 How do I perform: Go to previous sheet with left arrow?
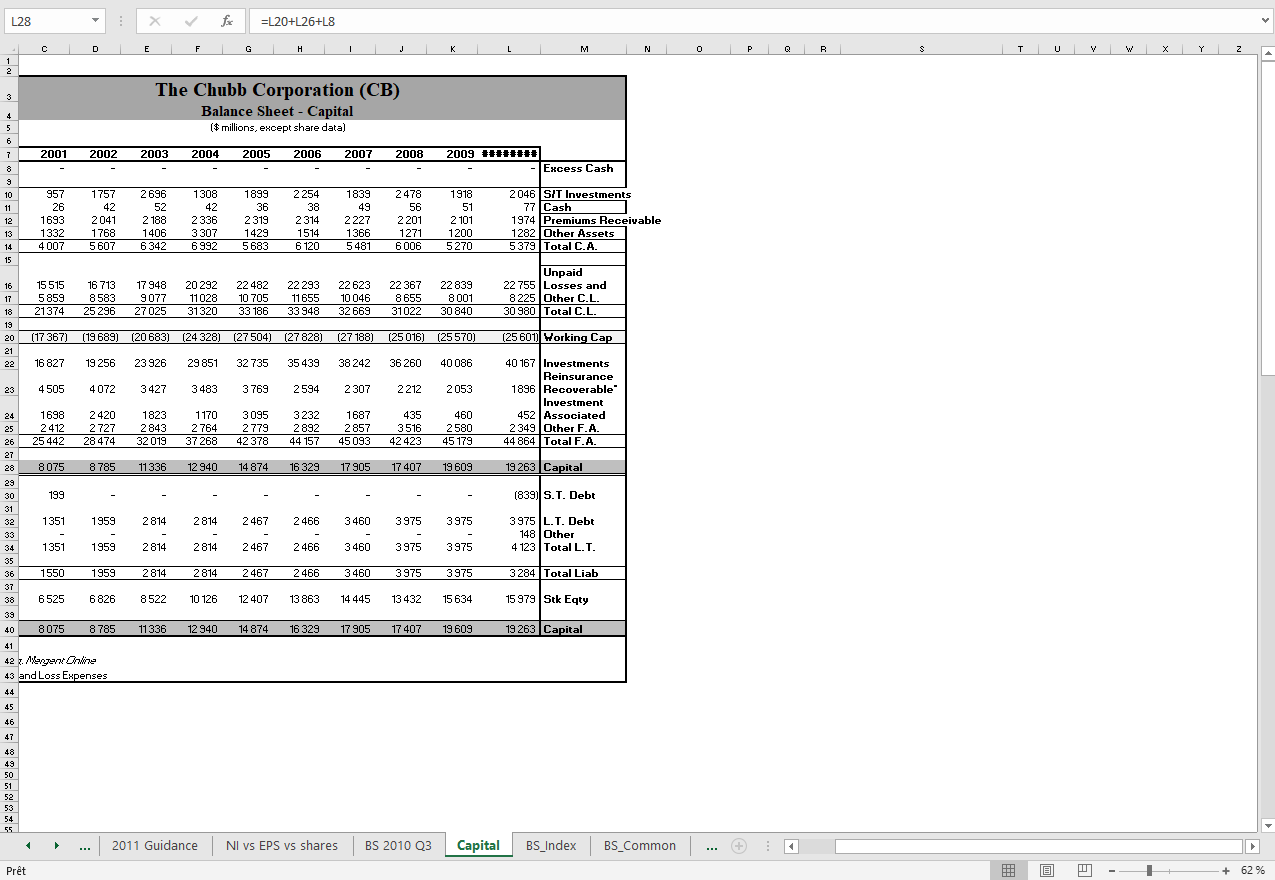pos(28,846)
